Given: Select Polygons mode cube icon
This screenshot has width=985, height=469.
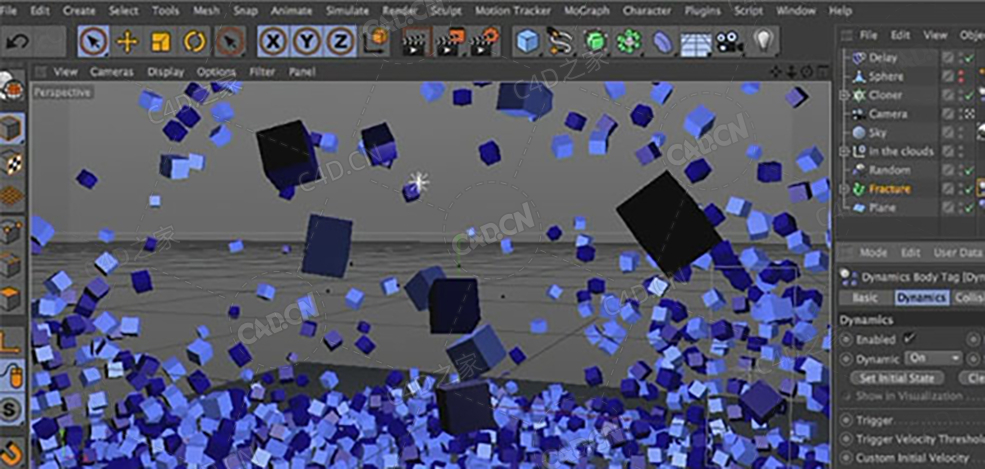Looking at the screenshot, I should point(12,299).
